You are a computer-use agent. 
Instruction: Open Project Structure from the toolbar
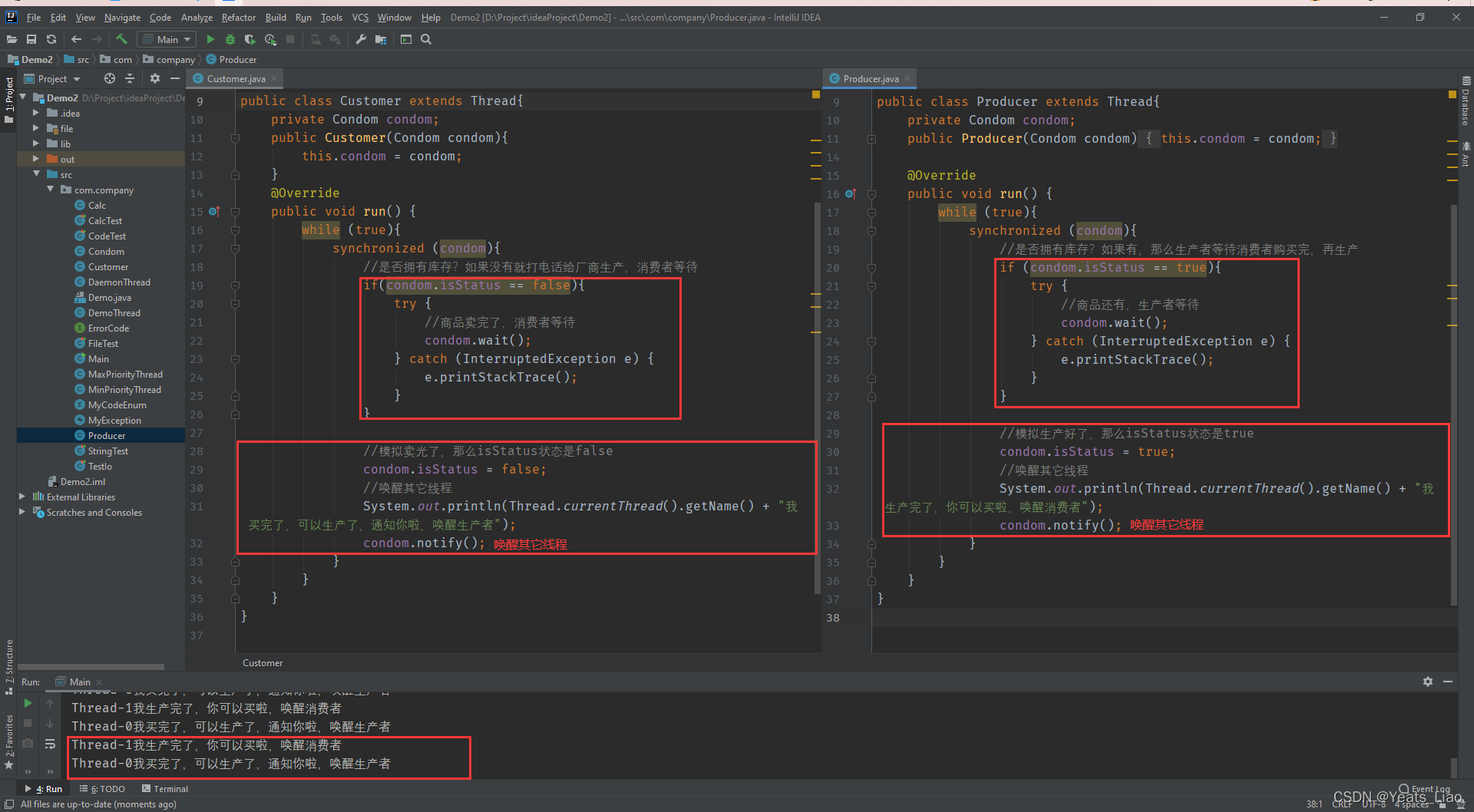pyautogui.click(x=380, y=39)
